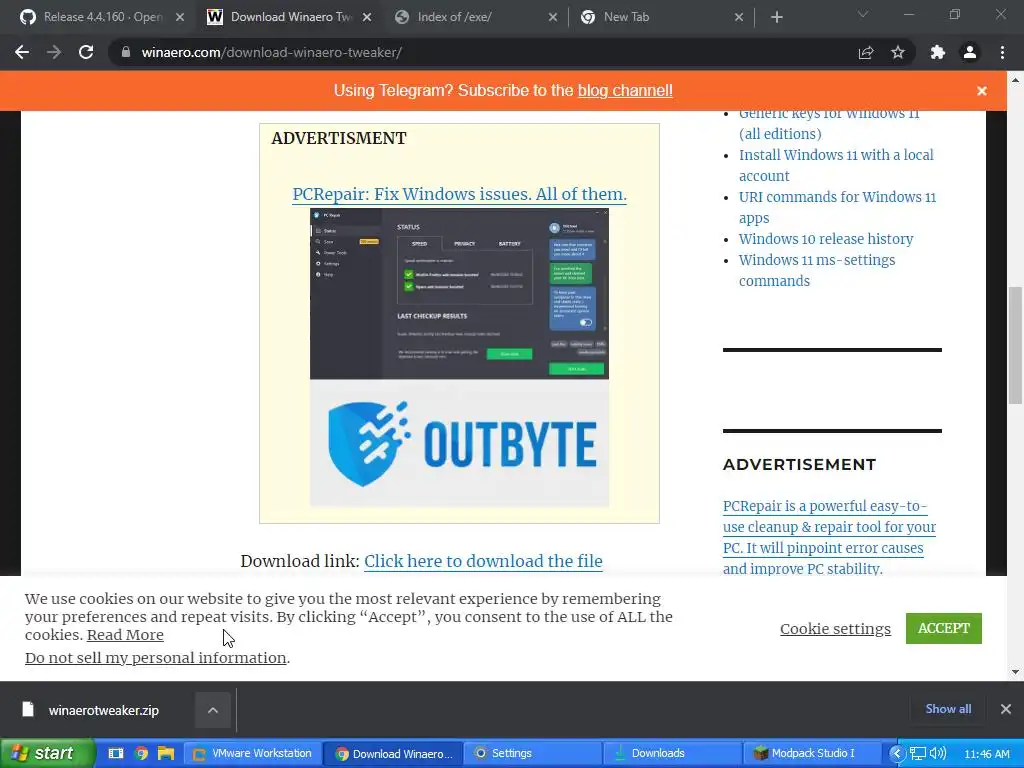
Task: Click here to download the file link
Action: [483, 561]
